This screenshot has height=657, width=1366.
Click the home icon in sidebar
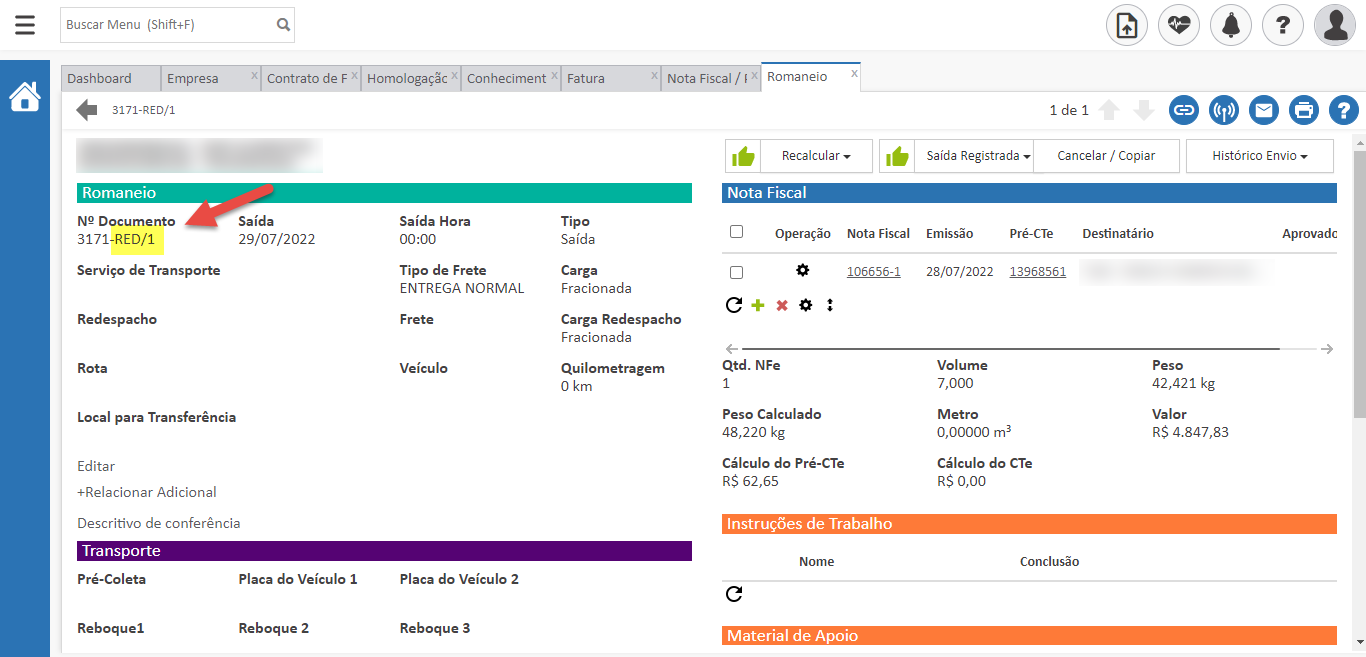coord(25,97)
